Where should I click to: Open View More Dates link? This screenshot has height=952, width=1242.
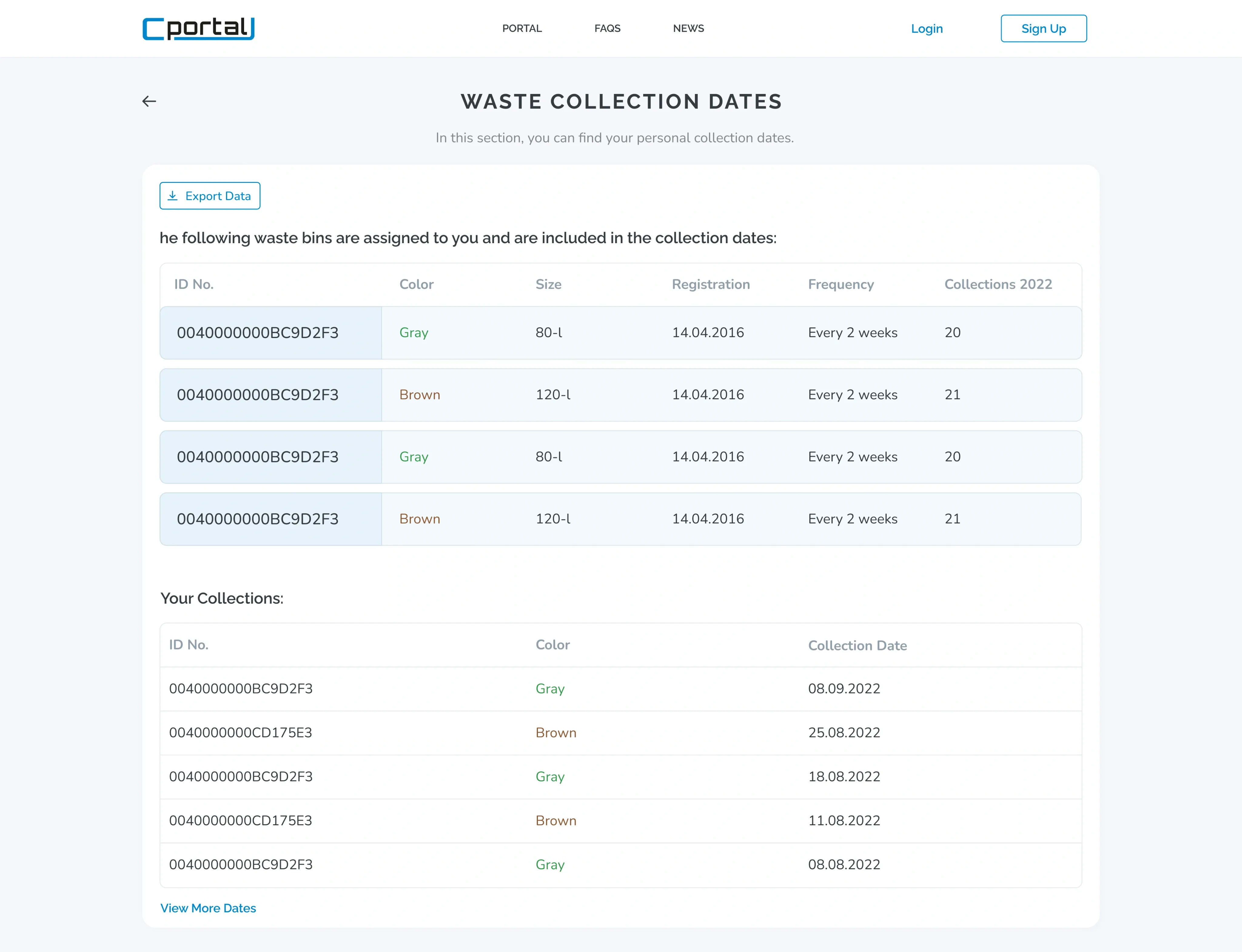pos(208,908)
